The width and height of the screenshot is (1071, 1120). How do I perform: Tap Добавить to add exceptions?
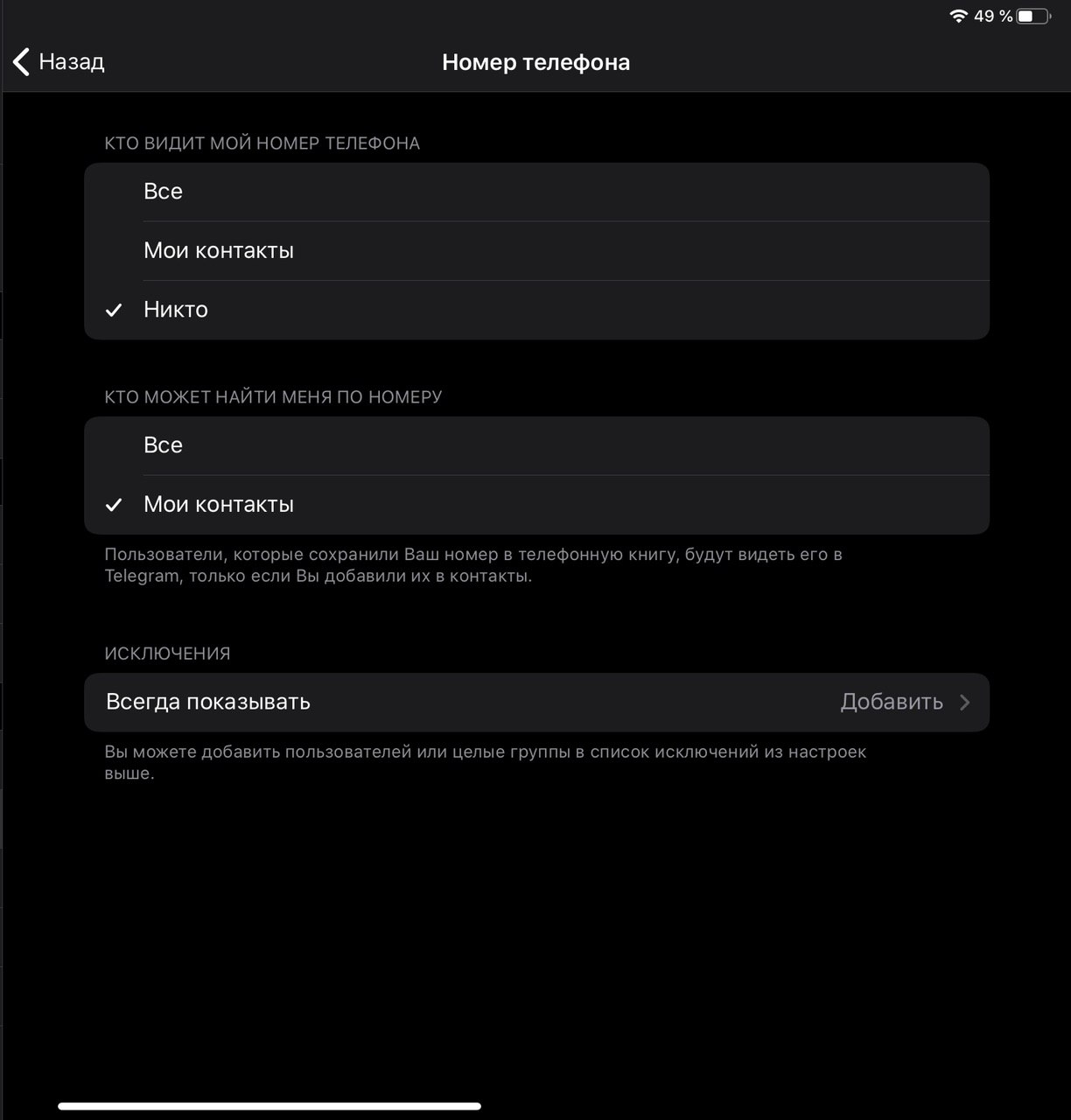tap(892, 702)
